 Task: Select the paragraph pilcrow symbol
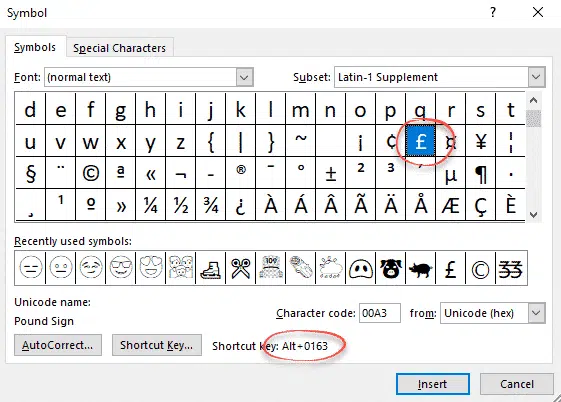pos(480,173)
